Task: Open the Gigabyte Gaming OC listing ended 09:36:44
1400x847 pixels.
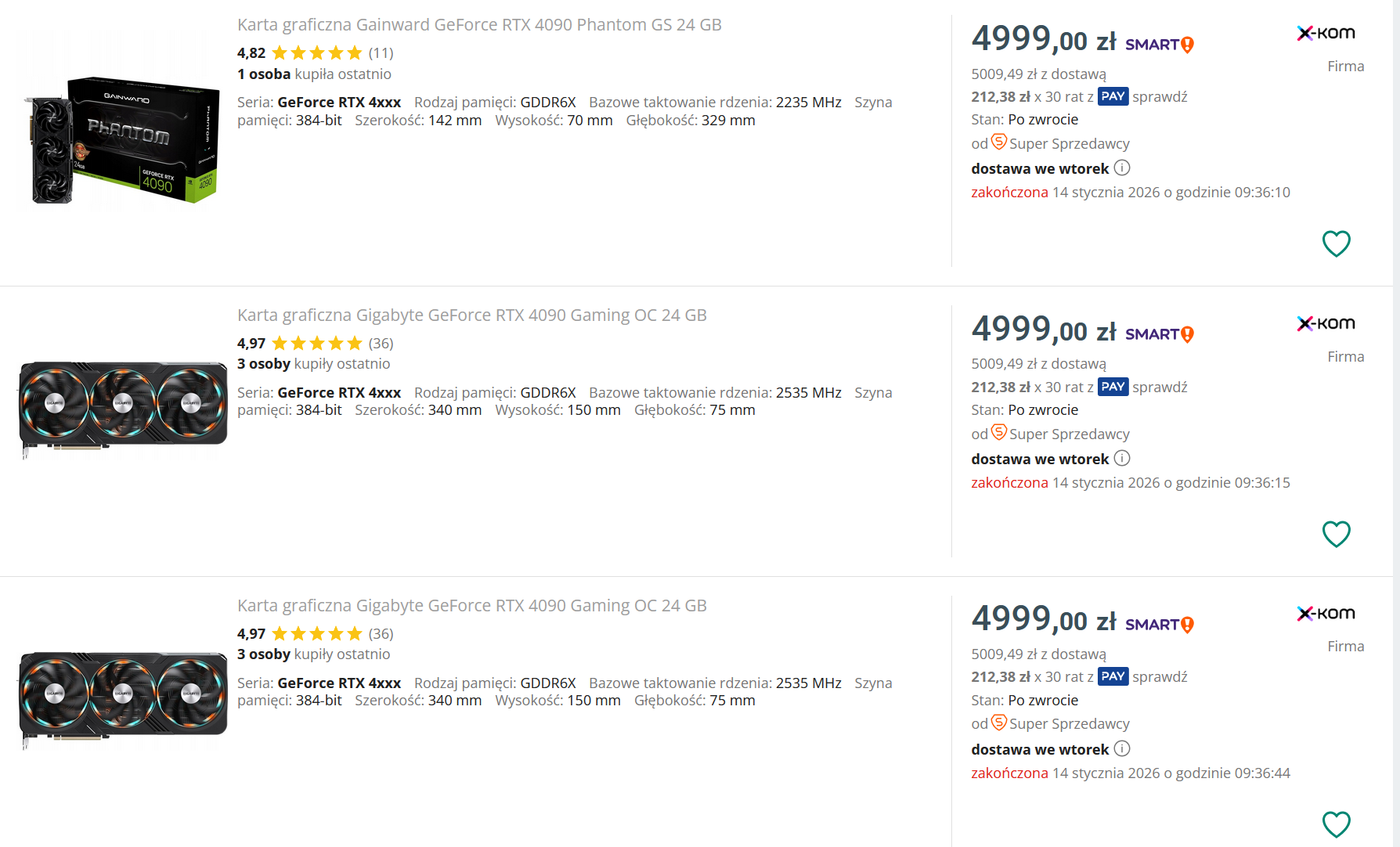Action: pyautogui.click(x=471, y=606)
